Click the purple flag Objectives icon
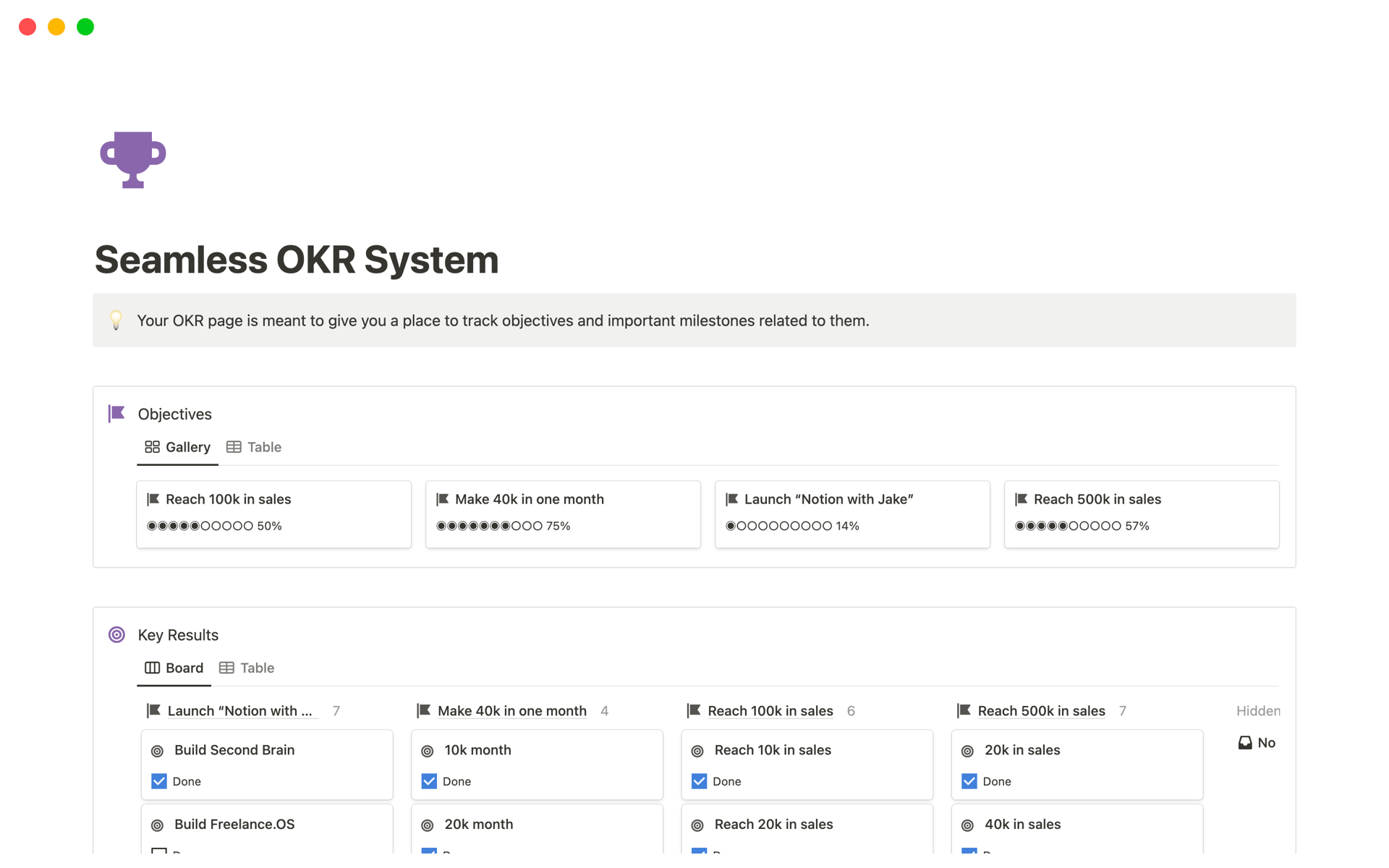This screenshot has height=868, width=1389. pyautogui.click(x=116, y=414)
